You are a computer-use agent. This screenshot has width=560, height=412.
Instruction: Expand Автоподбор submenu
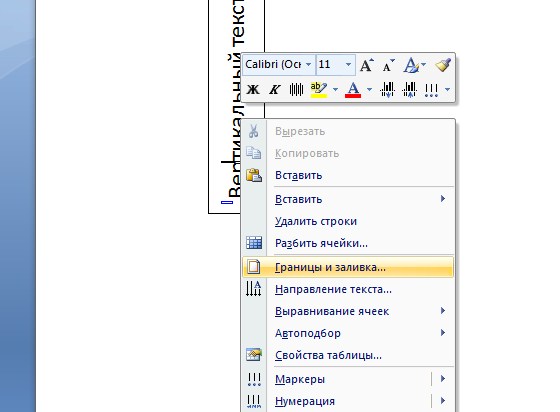tap(348, 333)
